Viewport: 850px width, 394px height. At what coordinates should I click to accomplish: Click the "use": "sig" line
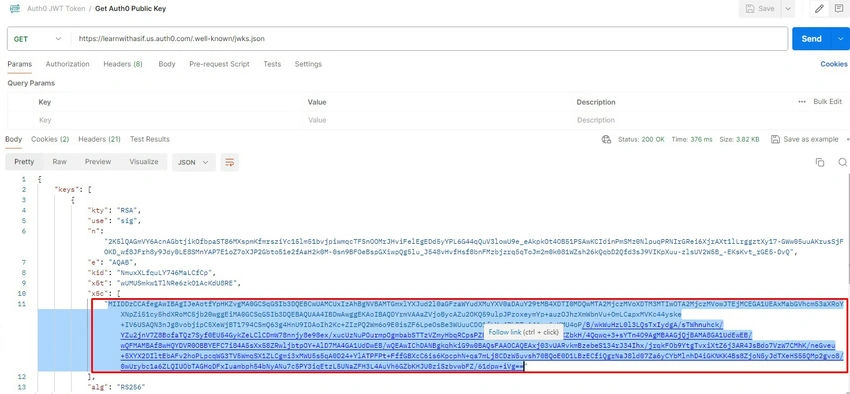pos(114,221)
